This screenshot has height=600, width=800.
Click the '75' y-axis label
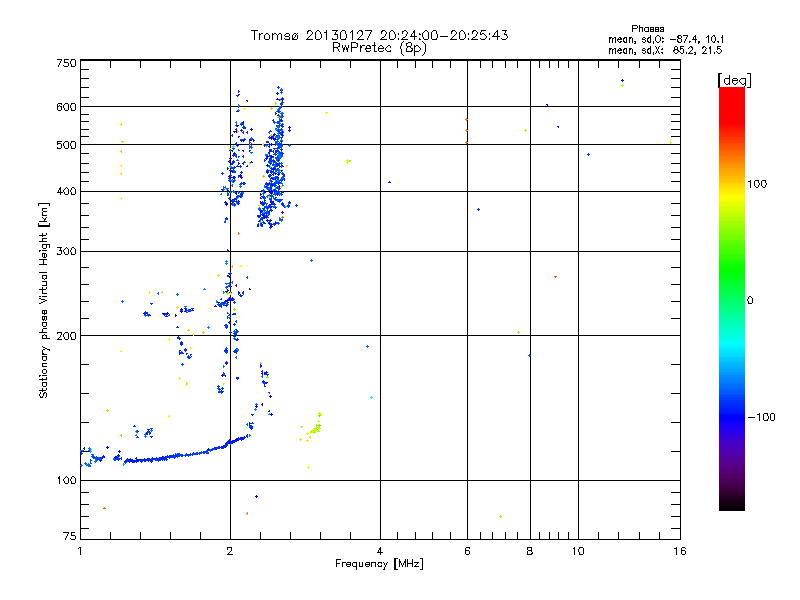point(70,536)
